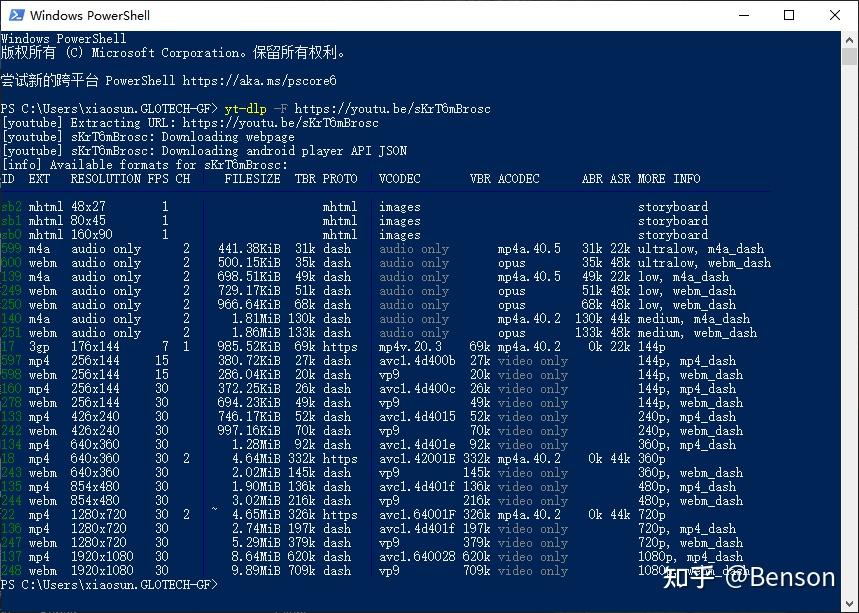Click filesize 997.16KiB in row 242
This screenshot has height=613, width=859.
coord(249,431)
